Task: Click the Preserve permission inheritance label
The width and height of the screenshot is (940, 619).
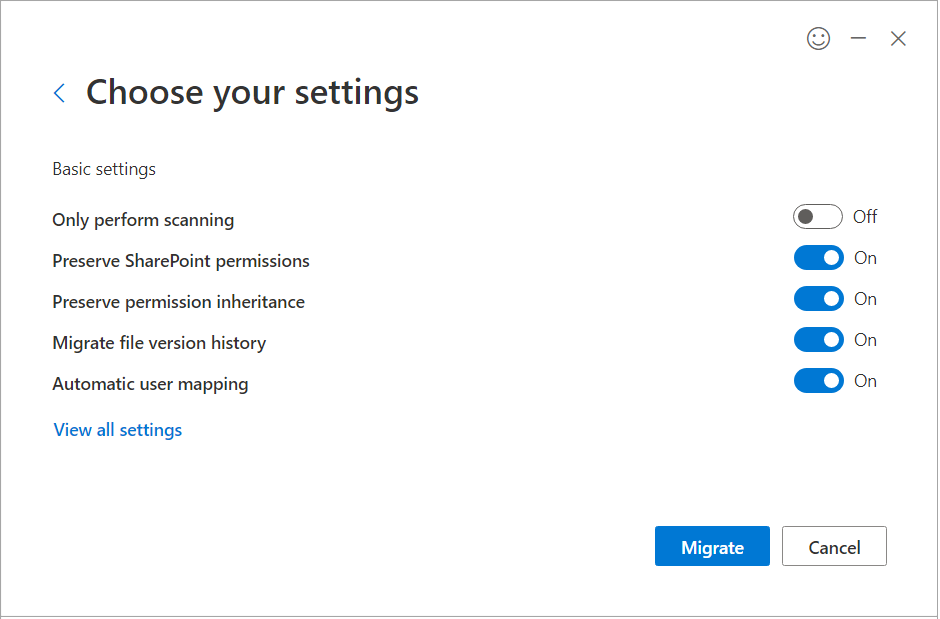Action: [x=178, y=302]
